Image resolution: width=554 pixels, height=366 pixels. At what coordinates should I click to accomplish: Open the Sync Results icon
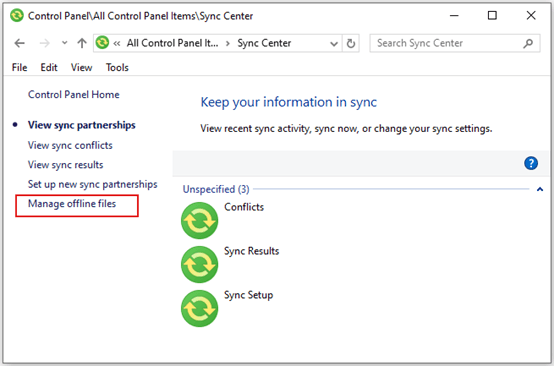pos(200,265)
